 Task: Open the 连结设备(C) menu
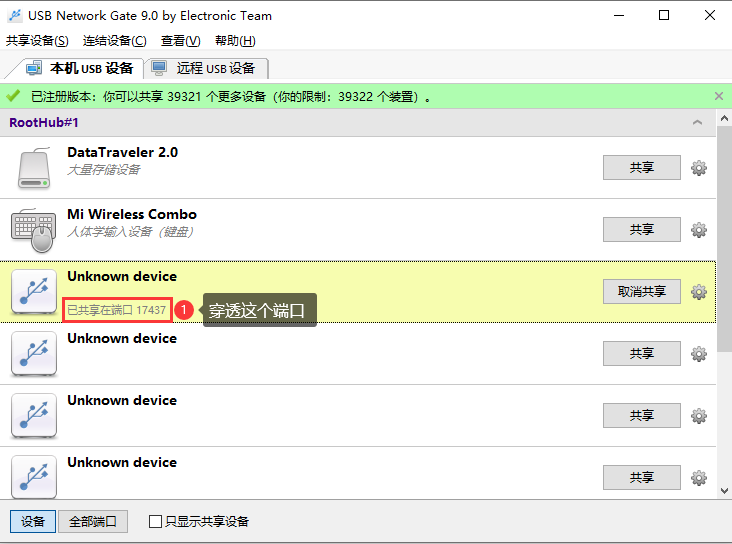114,41
